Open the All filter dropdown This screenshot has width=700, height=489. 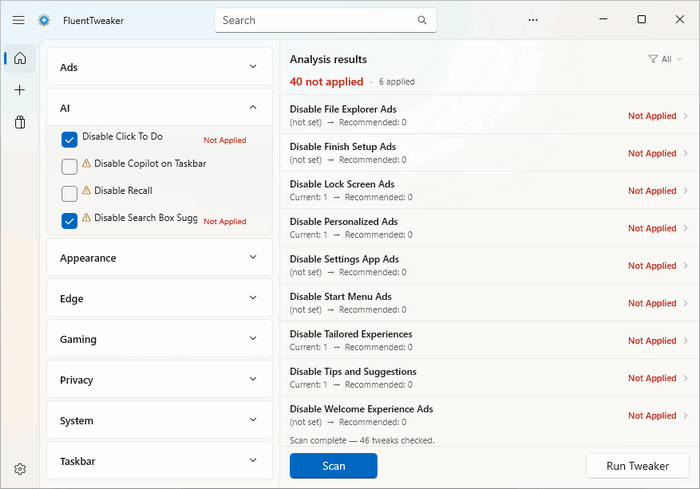point(666,59)
